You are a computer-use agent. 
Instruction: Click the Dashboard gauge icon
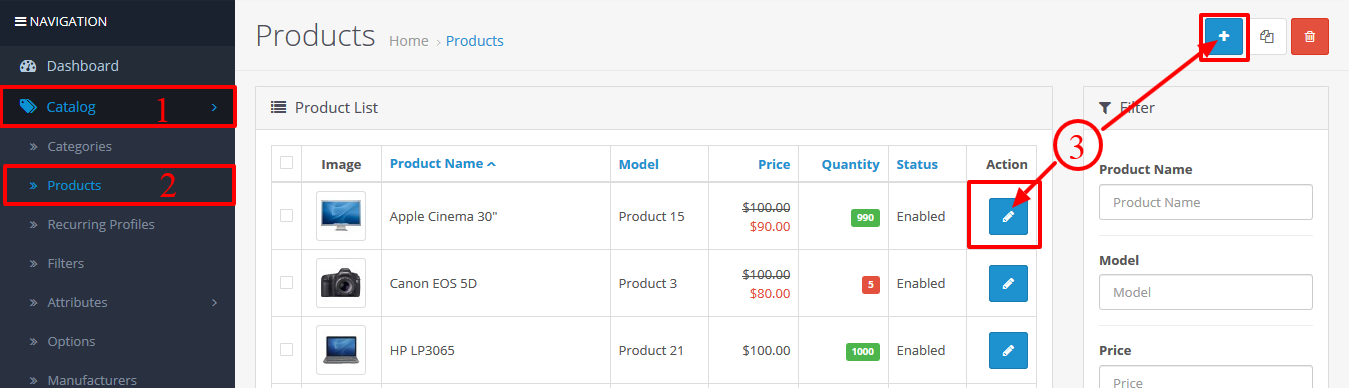coord(28,66)
